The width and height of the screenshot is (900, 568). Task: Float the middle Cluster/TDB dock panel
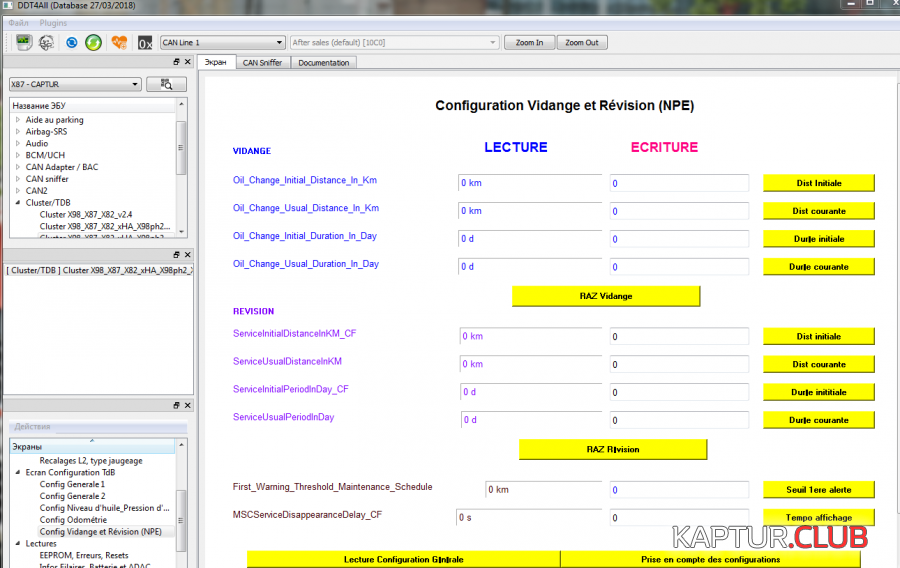tap(176, 254)
